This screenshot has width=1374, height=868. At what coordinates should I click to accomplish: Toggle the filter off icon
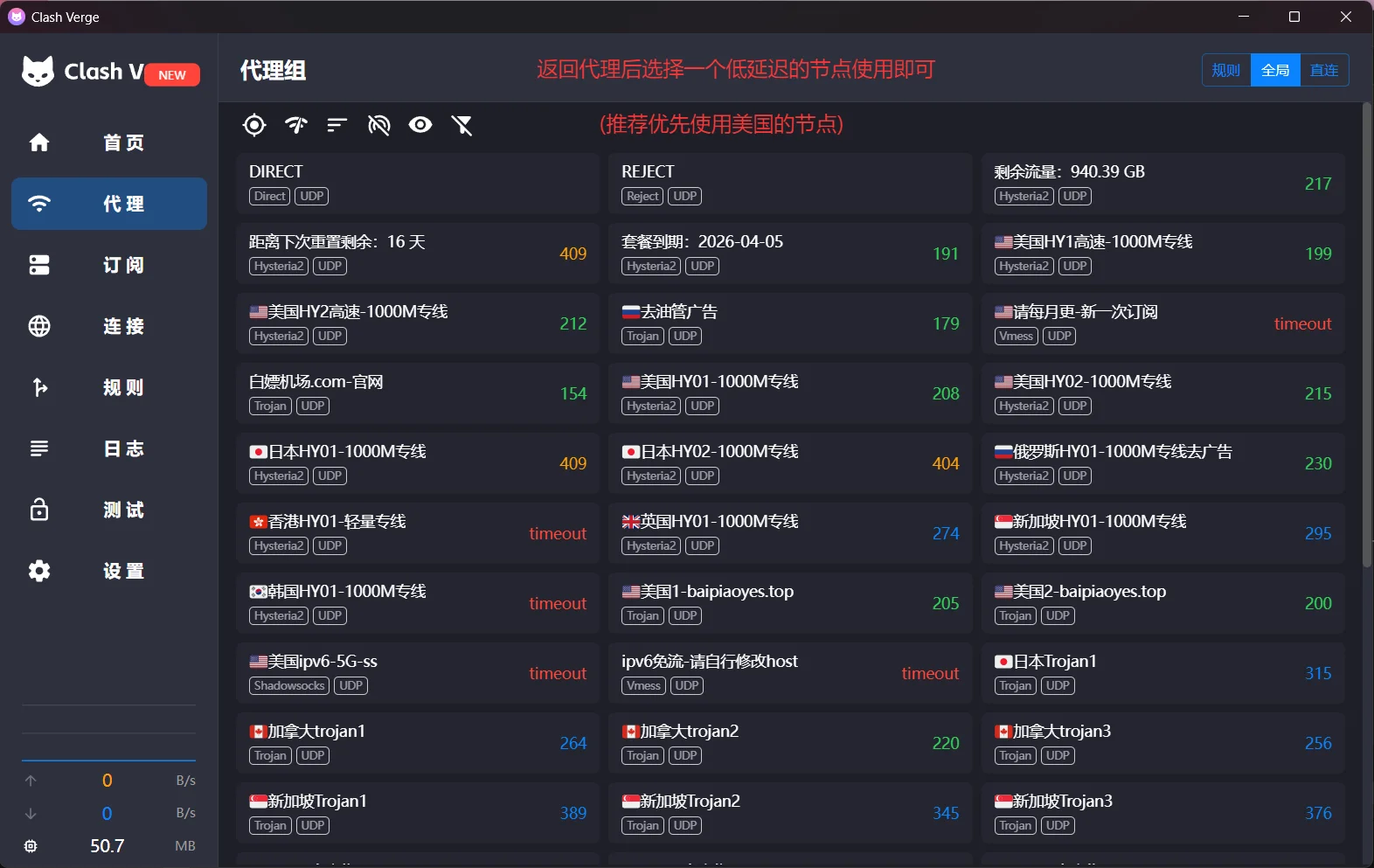tap(462, 125)
